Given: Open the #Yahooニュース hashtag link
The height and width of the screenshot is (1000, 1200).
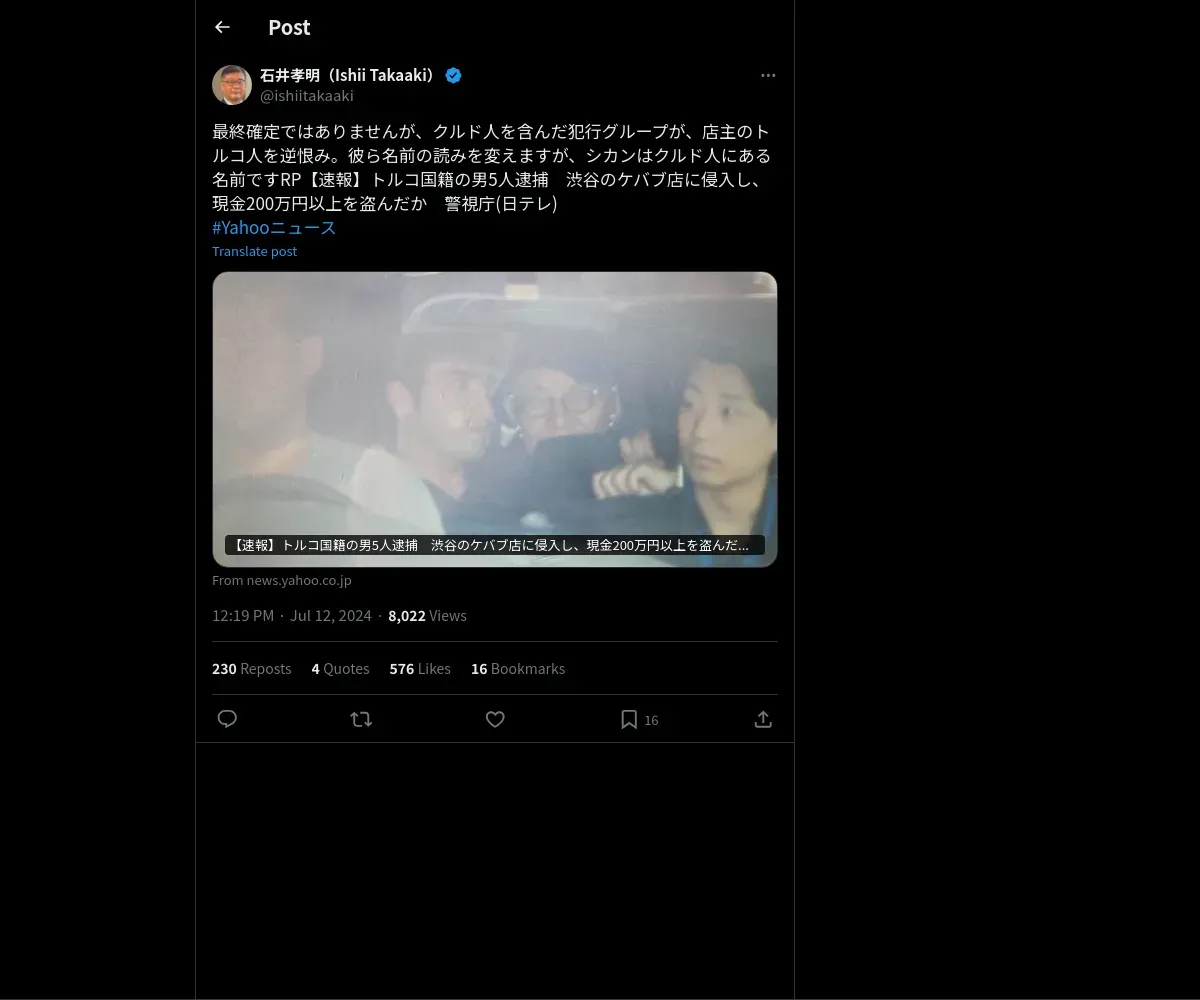Looking at the screenshot, I should (274, 227).
